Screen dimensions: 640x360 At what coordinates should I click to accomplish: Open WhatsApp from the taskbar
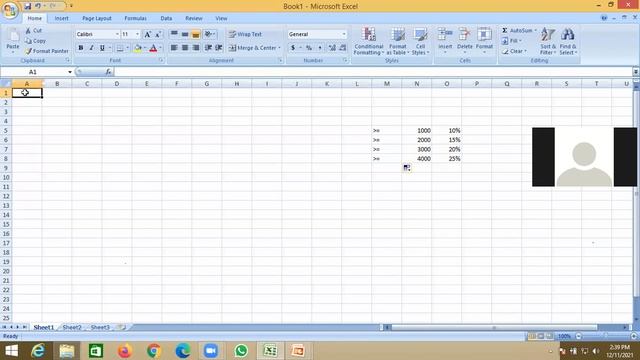point(241,351)
